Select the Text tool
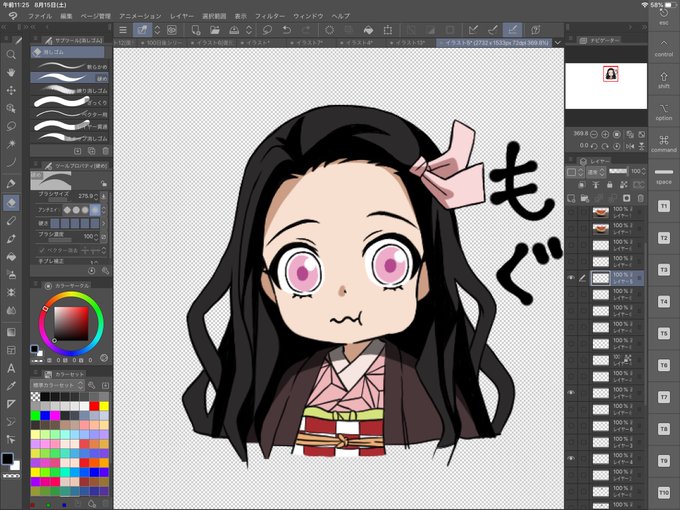Image resolution: width=680 pixels, height=510 pixels. pyautogui.click(x=11, y=368)
